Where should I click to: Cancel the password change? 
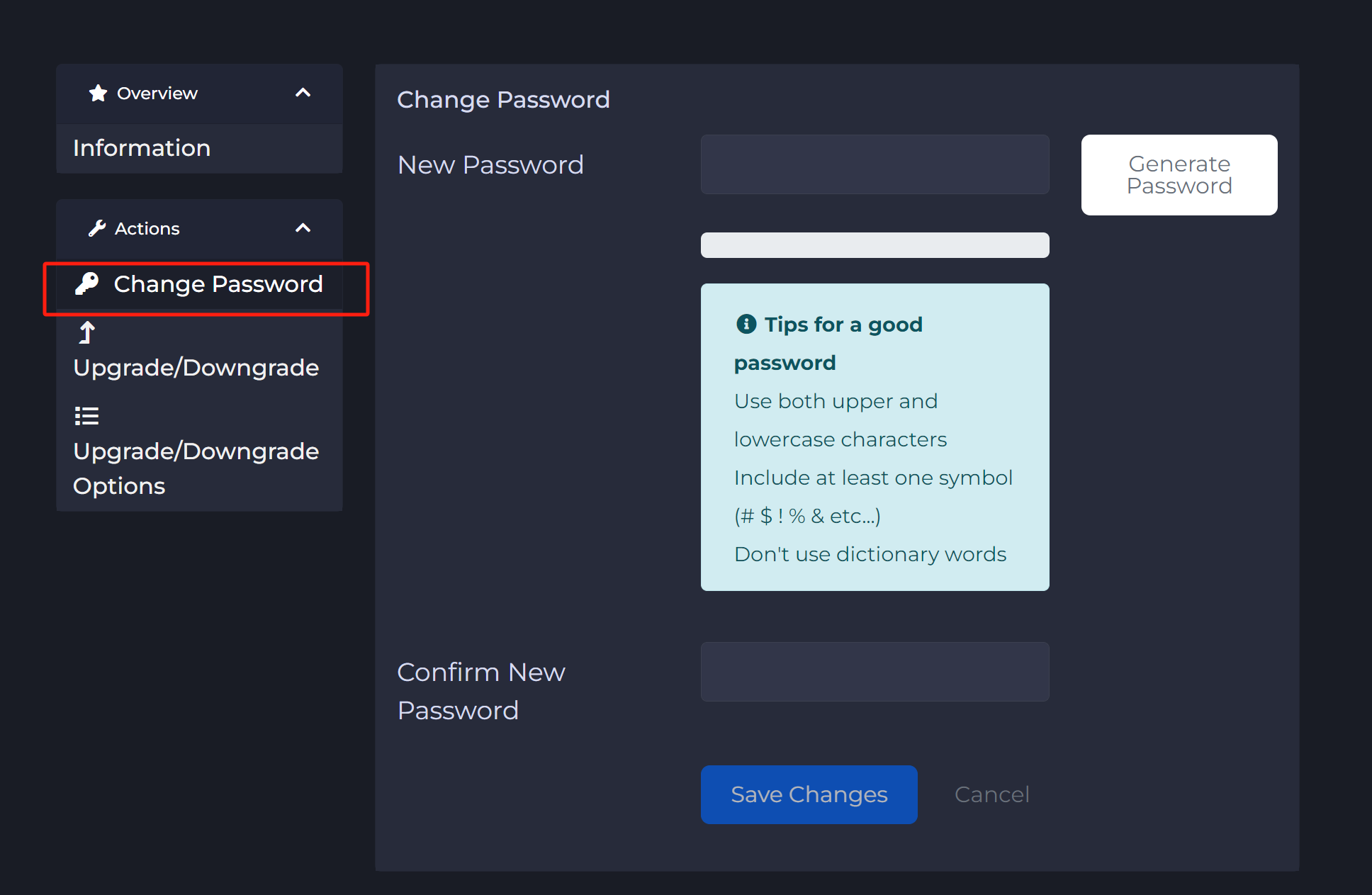[991, 794]
